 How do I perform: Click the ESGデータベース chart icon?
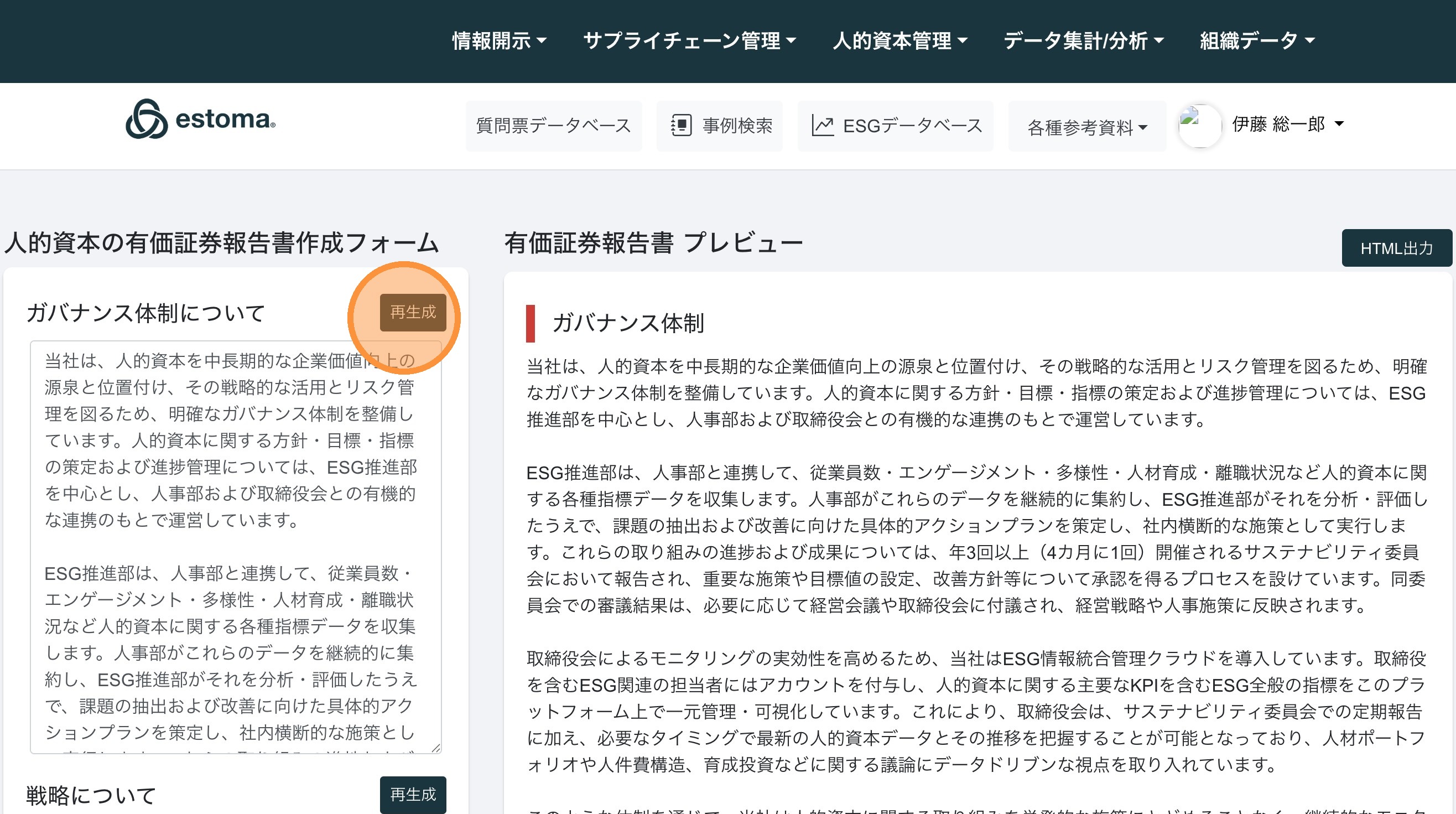pos(823,126)
